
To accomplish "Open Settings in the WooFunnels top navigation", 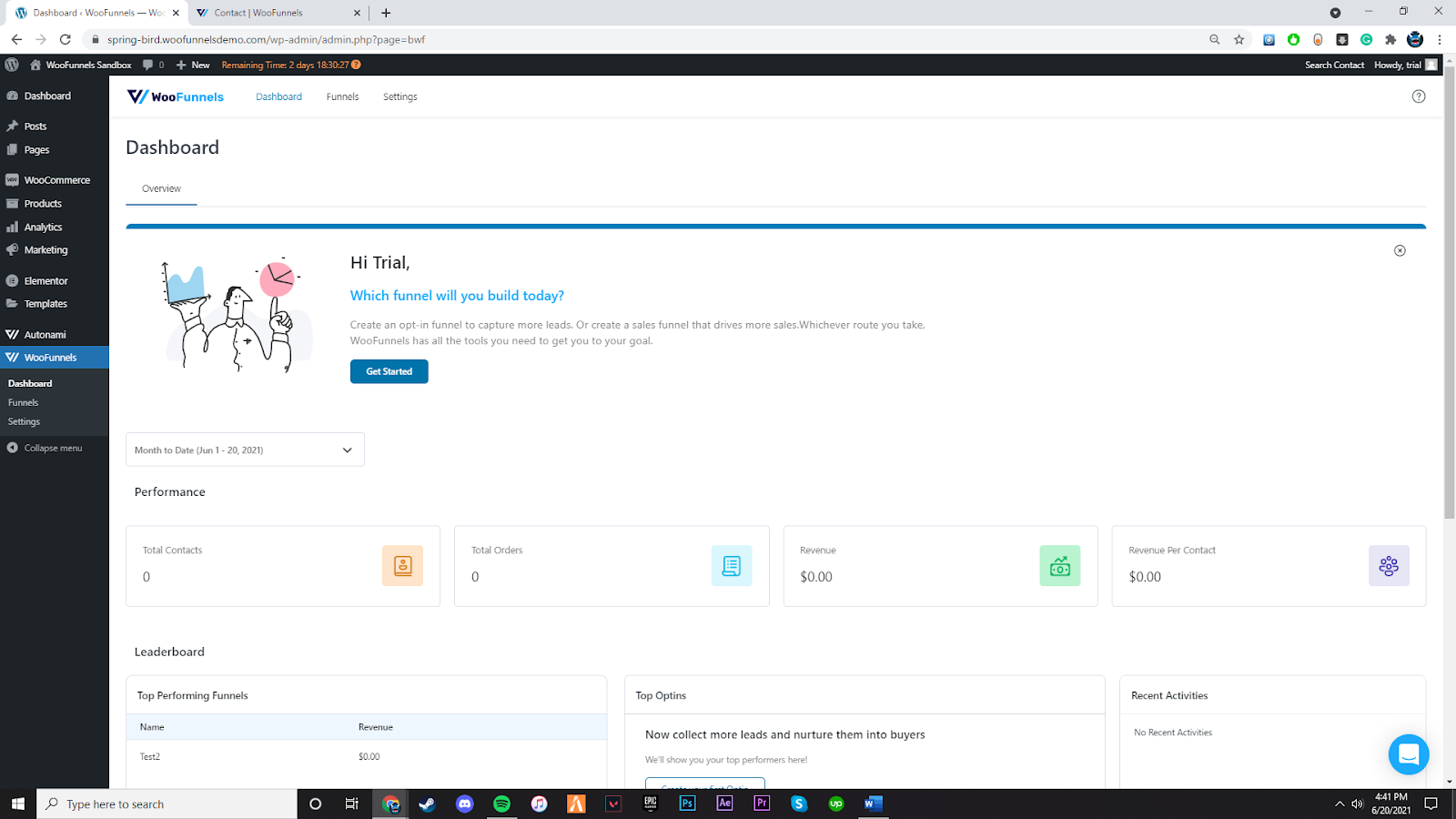I will click(x=400, y=96).
